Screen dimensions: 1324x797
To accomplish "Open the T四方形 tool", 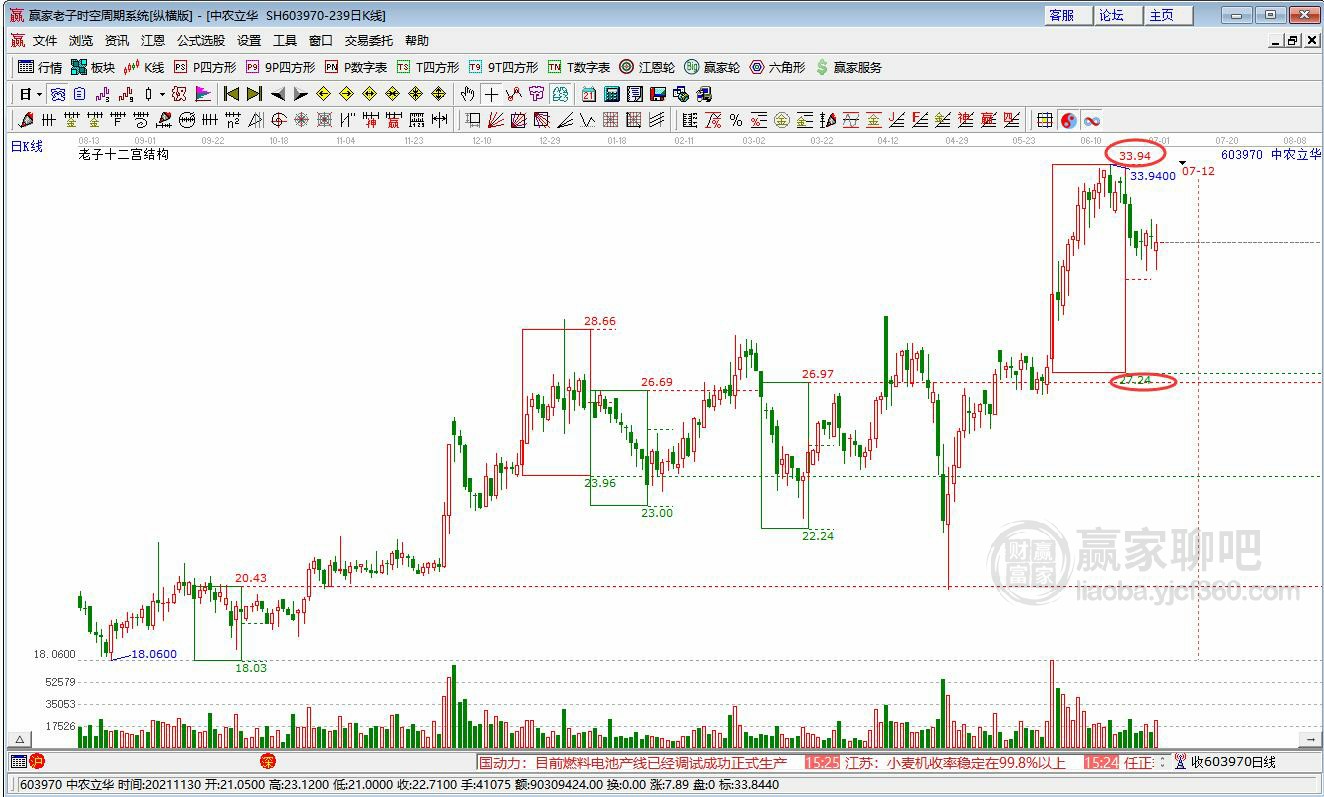I will 428,67.
